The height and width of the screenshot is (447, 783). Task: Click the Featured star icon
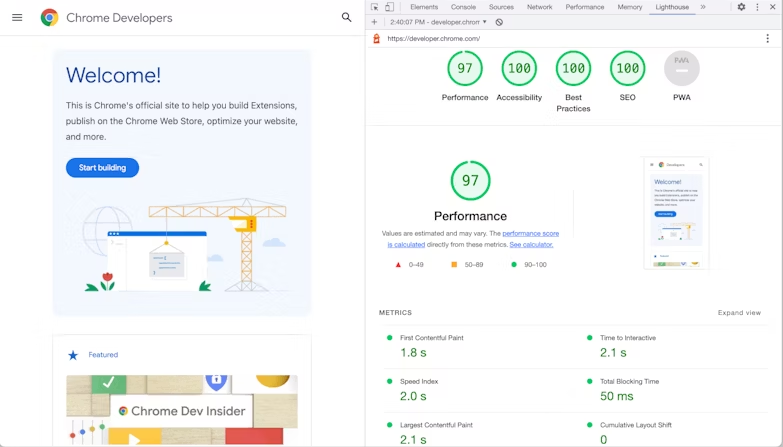tap(73, 355)
